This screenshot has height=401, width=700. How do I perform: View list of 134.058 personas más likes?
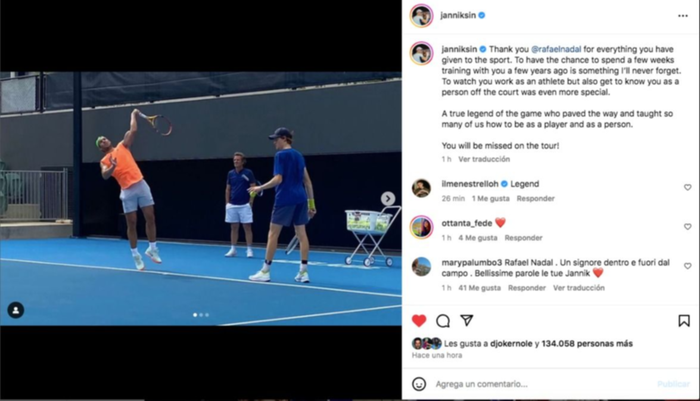[x=587, y=343]
